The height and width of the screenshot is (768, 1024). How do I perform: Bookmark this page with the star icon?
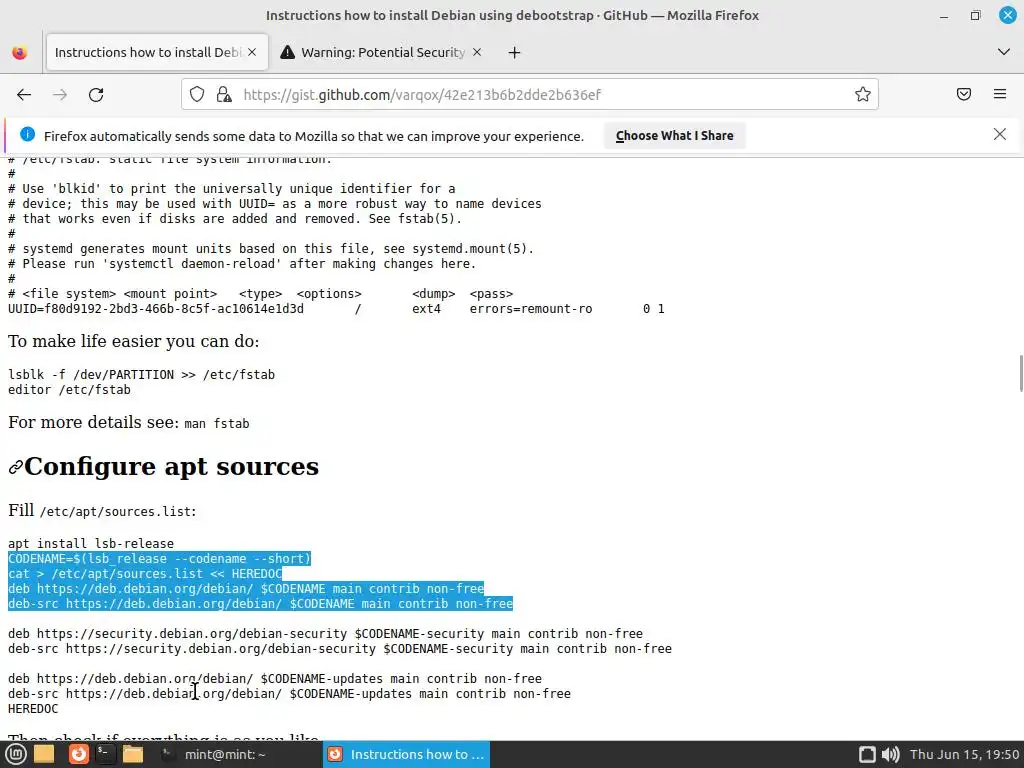tap(863, 95)
